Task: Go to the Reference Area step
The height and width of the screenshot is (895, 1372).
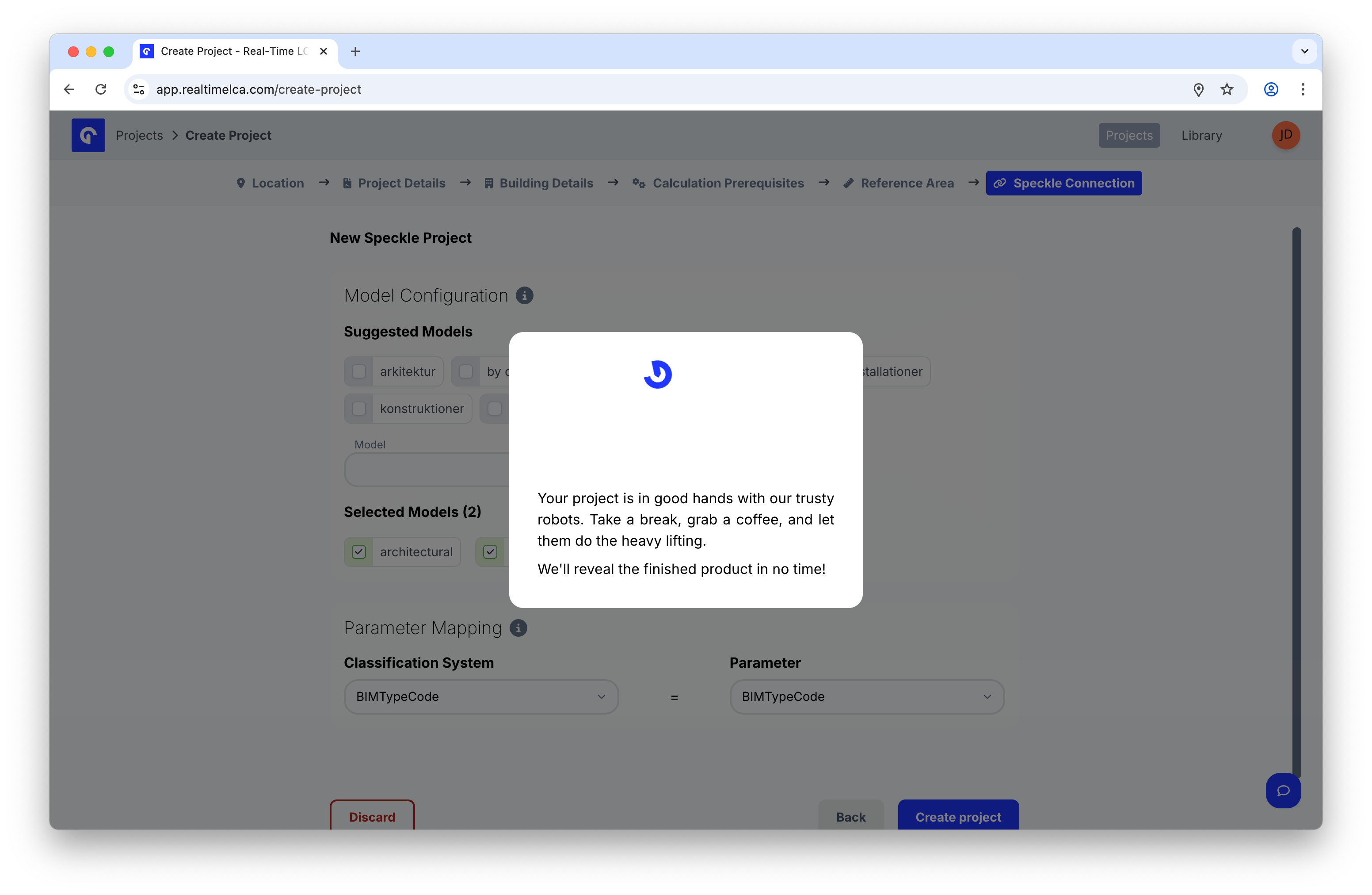Action: pyautogui.click(x=898, y=183)
